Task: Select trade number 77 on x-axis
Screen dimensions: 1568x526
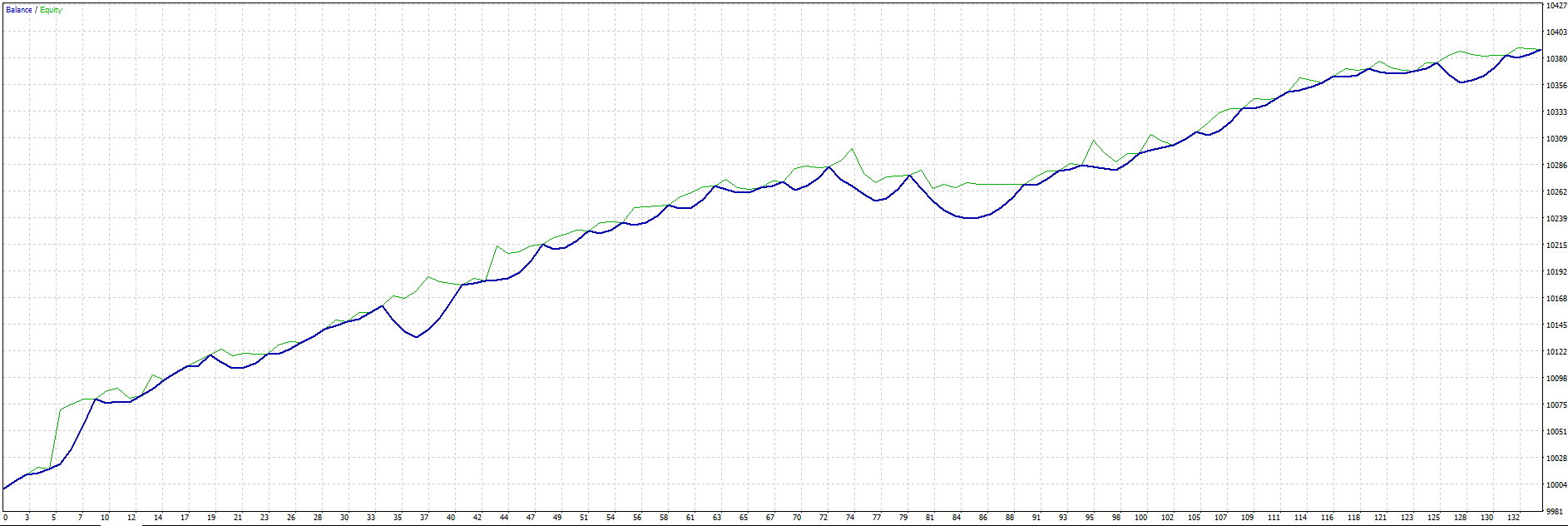Action: tap(877, 518)
